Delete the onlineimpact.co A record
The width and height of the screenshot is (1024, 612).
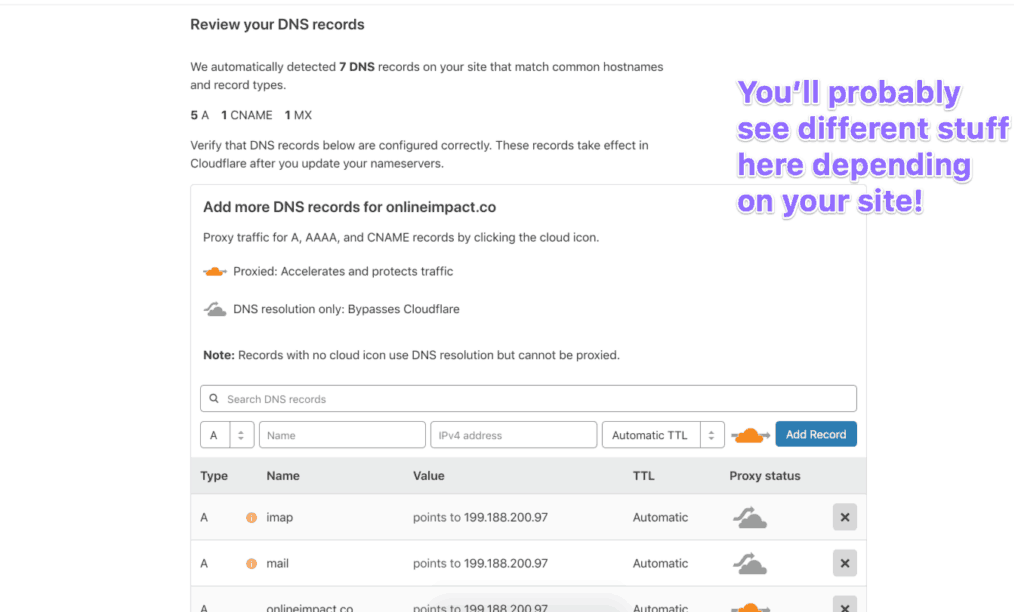pos(844,605)
